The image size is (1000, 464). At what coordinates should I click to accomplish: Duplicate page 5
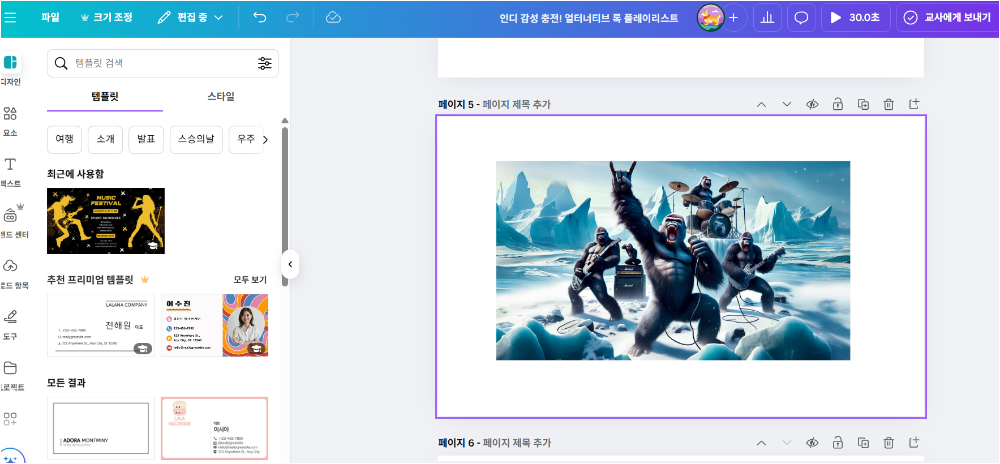863,105
